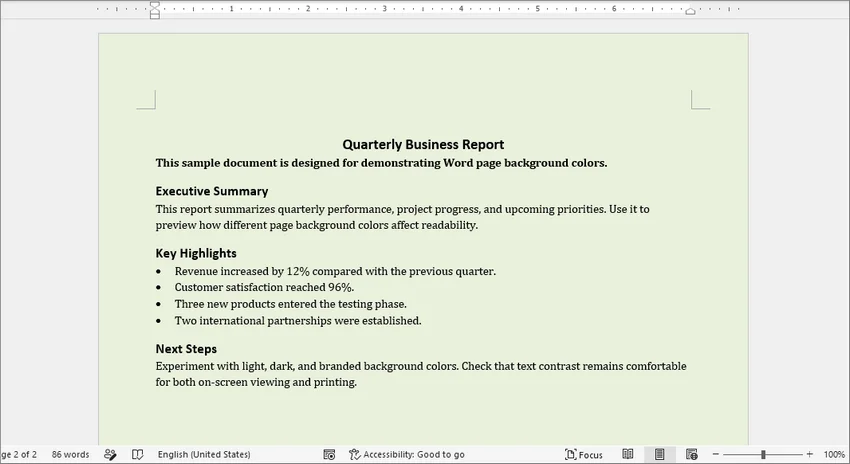Open the track changes status icon
Image resolution: width=850 pixels, height=464 pixels.
click(110, 454)
